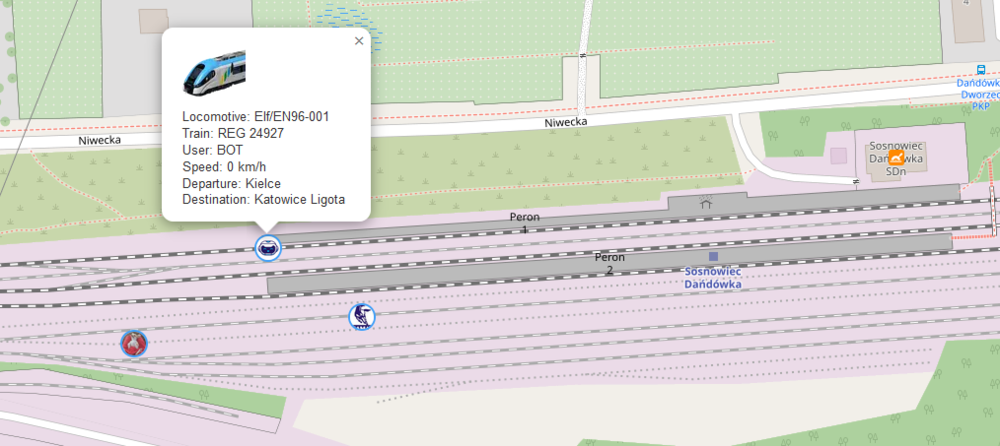Click the blue Sosnowiec Dańdówka station square

713,256
